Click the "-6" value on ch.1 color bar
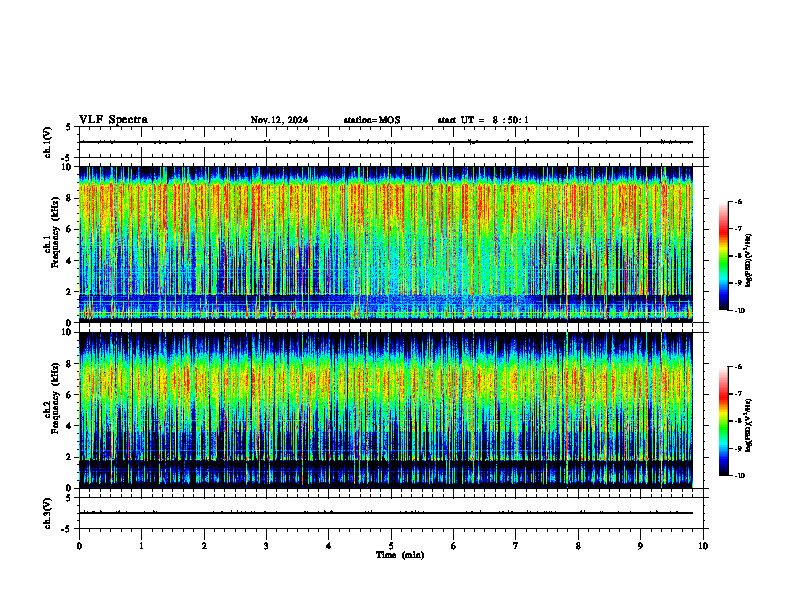Image resolution: width=792 pixels, height=612 pixels. coord(738,201)
